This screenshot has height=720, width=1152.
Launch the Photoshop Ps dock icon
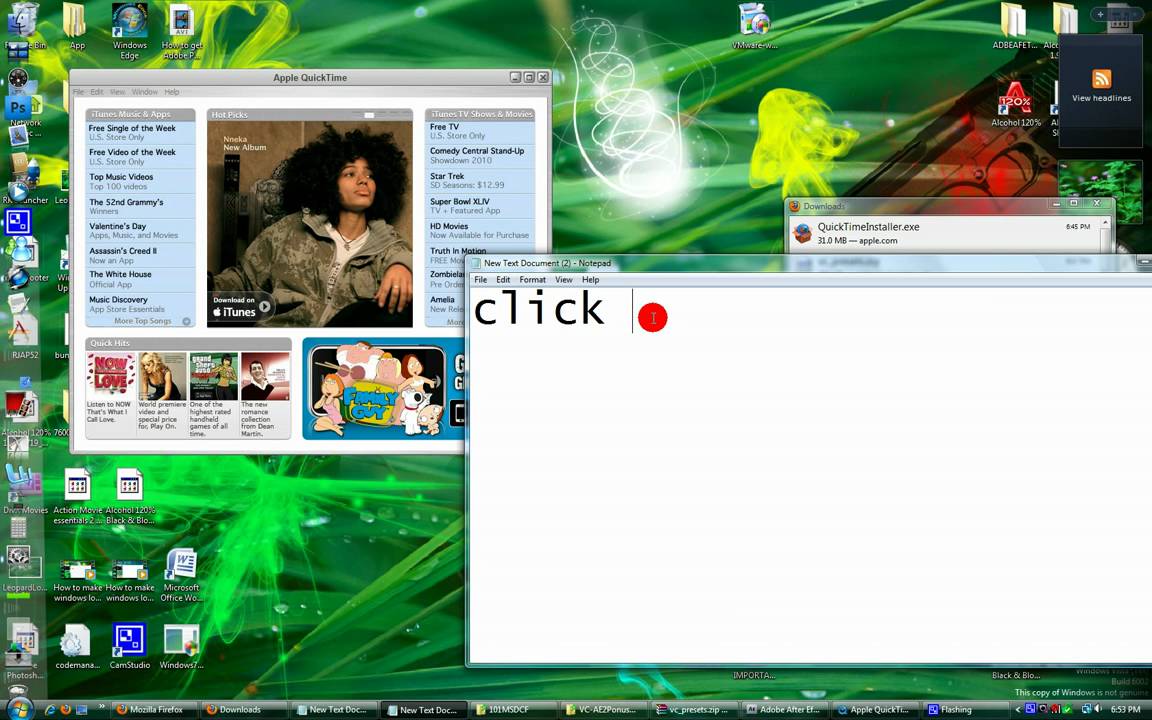pyautogui.click(x=18, y=107)
